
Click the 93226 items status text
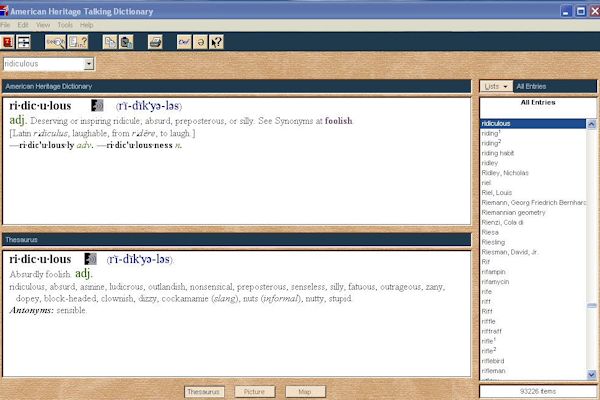click(538, 391)
